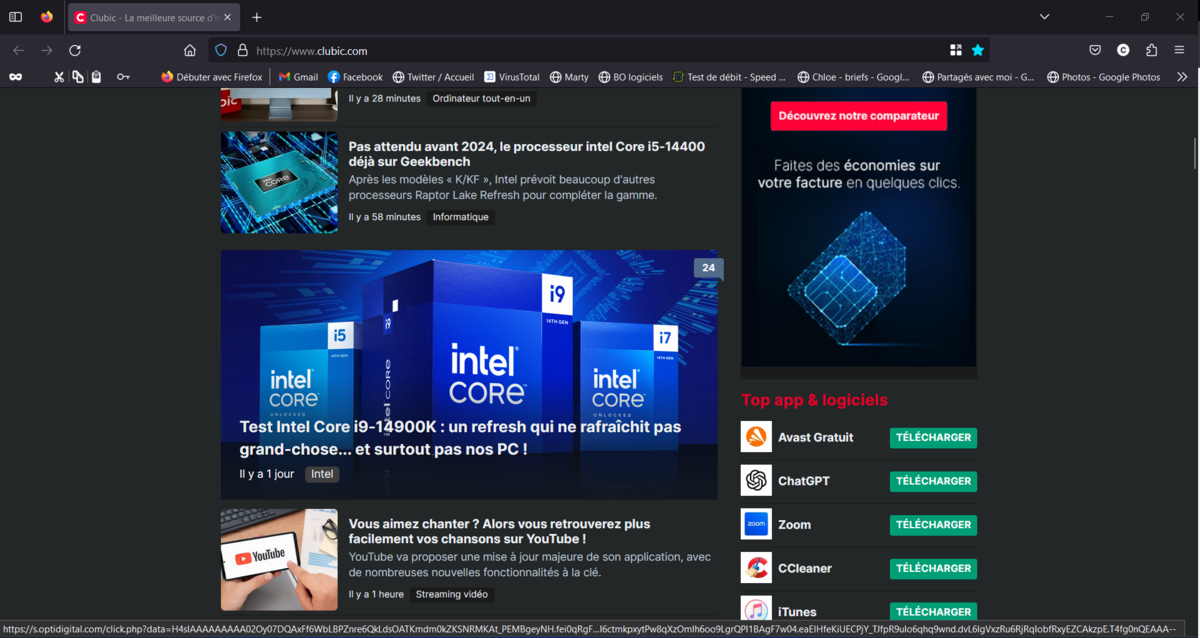Go to the home page icon

(189, 49)
